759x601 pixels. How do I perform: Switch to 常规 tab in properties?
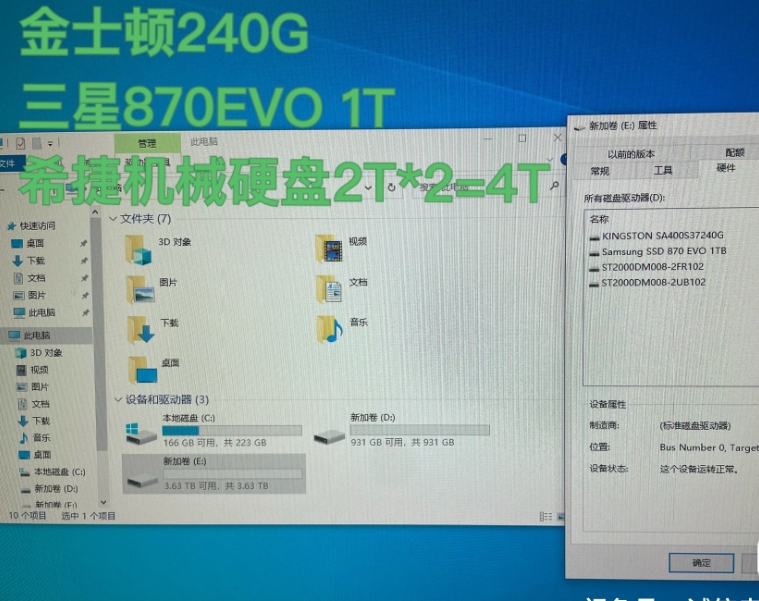(600, 171)
